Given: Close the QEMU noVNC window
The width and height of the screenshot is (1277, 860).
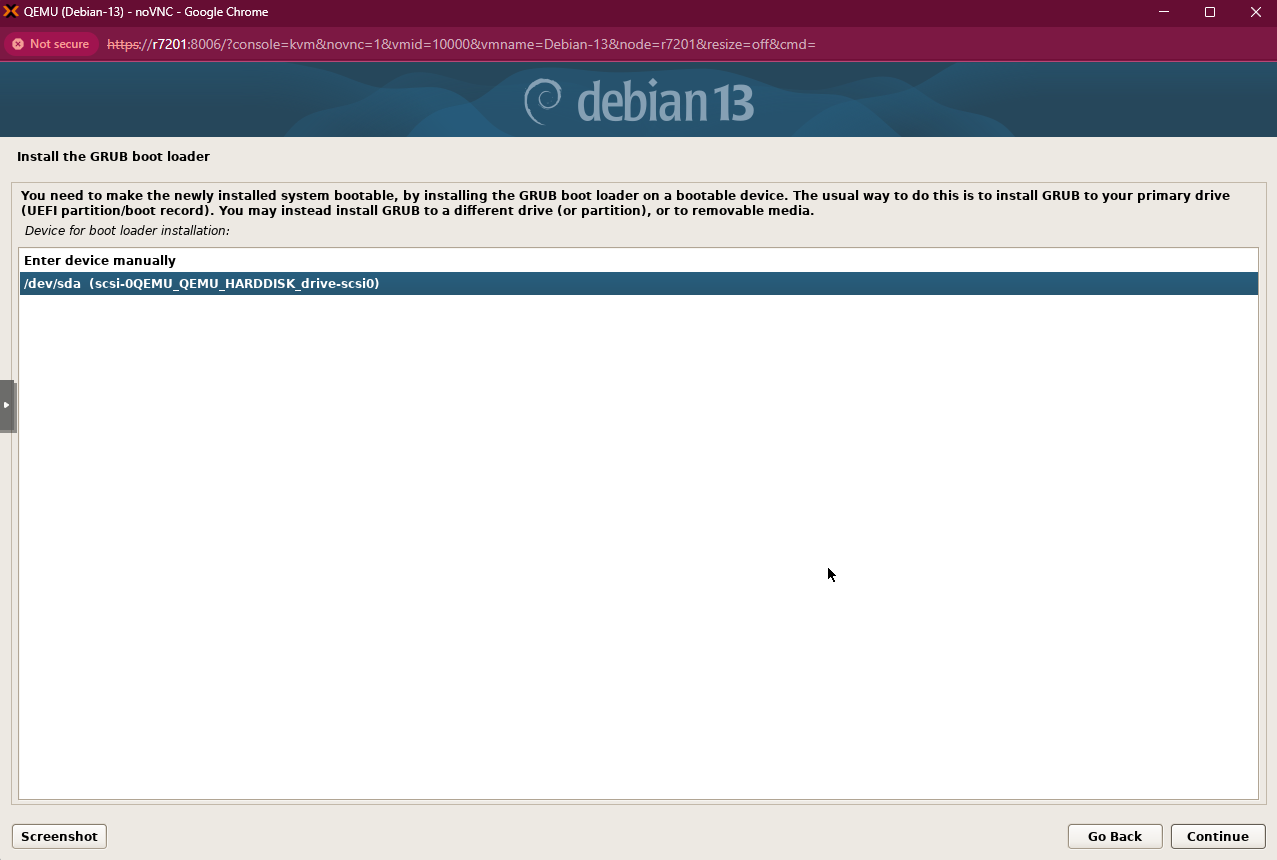Looking at the screenshot, I should [1255, 12].
